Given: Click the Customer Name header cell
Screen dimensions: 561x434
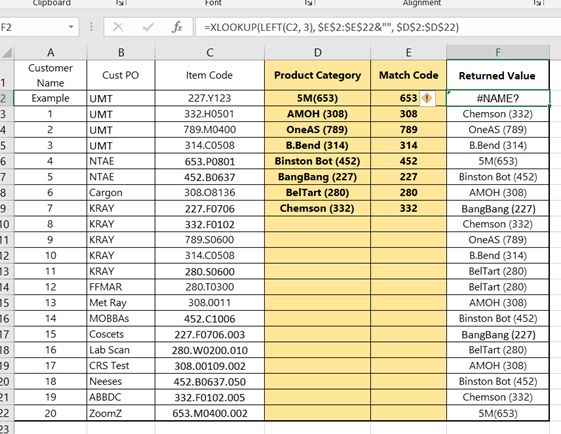Looking at the screenshot, I should tap(50, 75).
